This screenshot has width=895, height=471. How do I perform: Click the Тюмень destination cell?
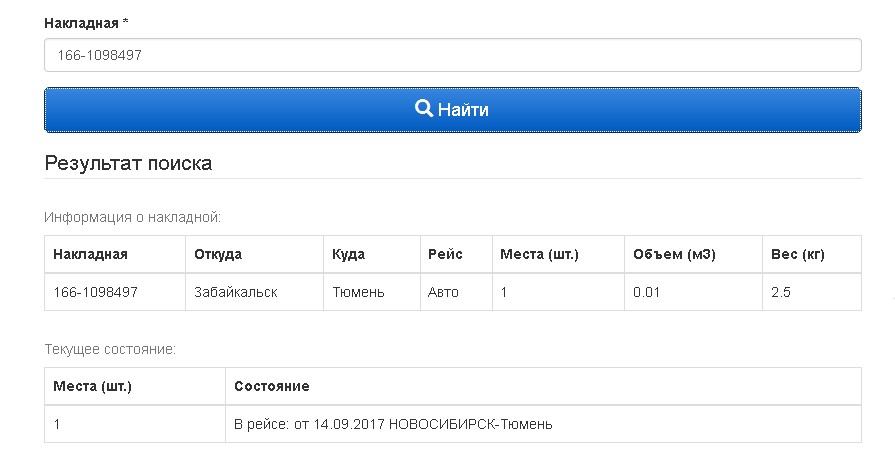(358, 292)
